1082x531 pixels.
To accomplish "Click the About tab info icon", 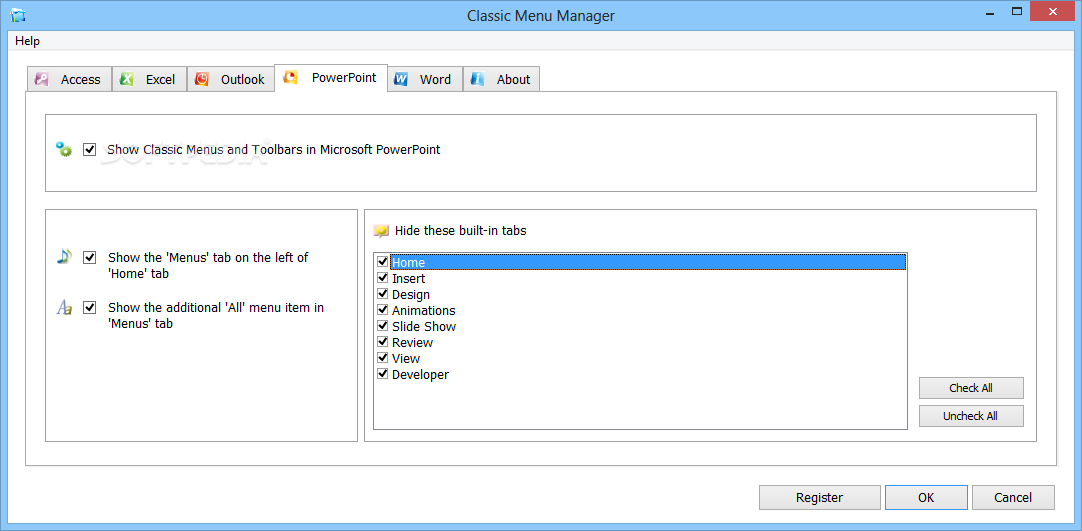I will pos(478,79).
